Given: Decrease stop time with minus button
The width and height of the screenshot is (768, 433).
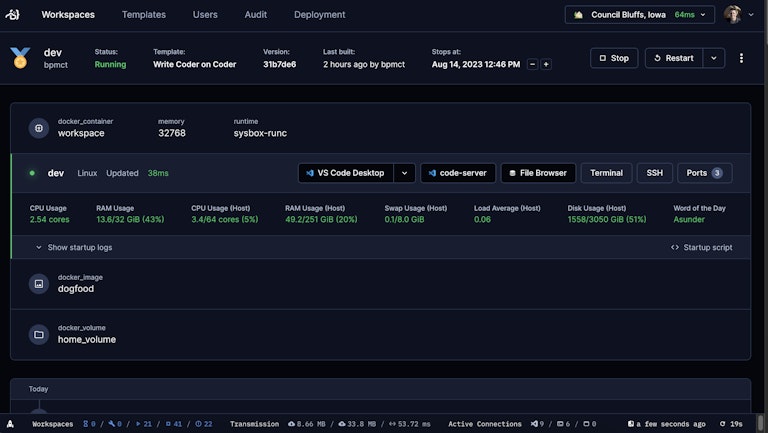Looking at the screenshot, I should click(533, 64).
